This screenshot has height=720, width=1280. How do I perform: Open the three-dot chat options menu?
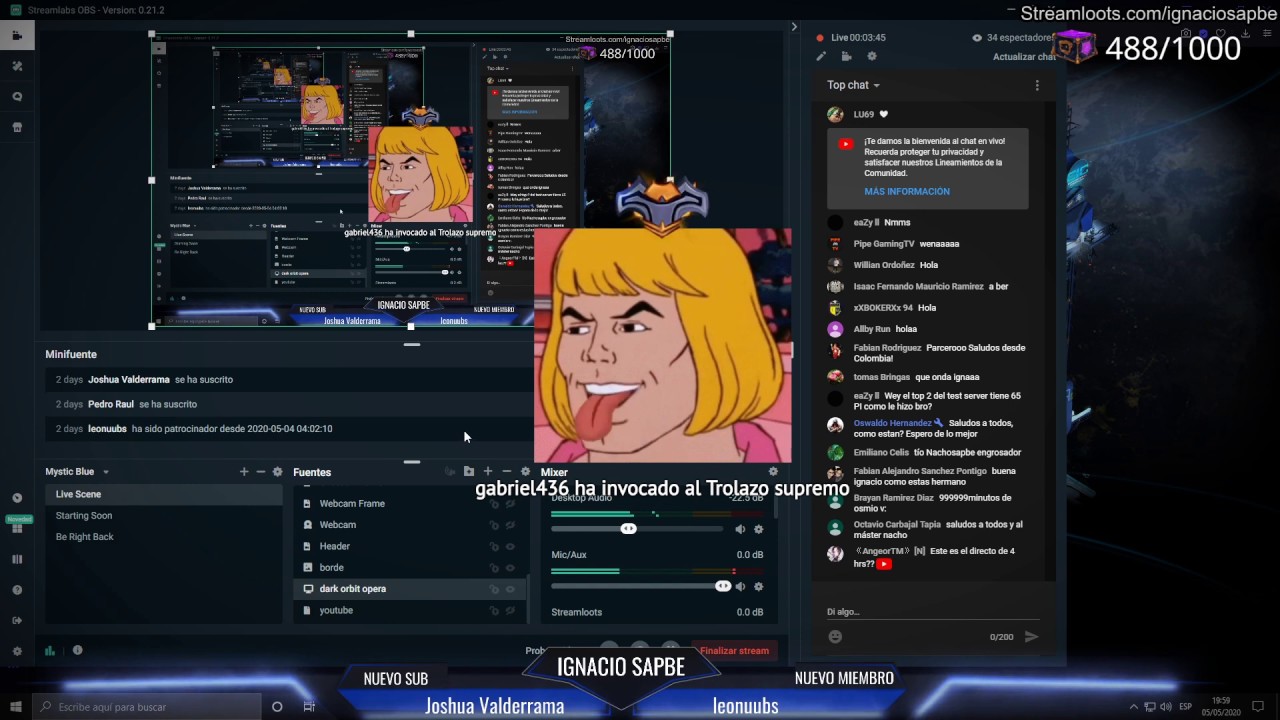click(x=1037, y=85)
